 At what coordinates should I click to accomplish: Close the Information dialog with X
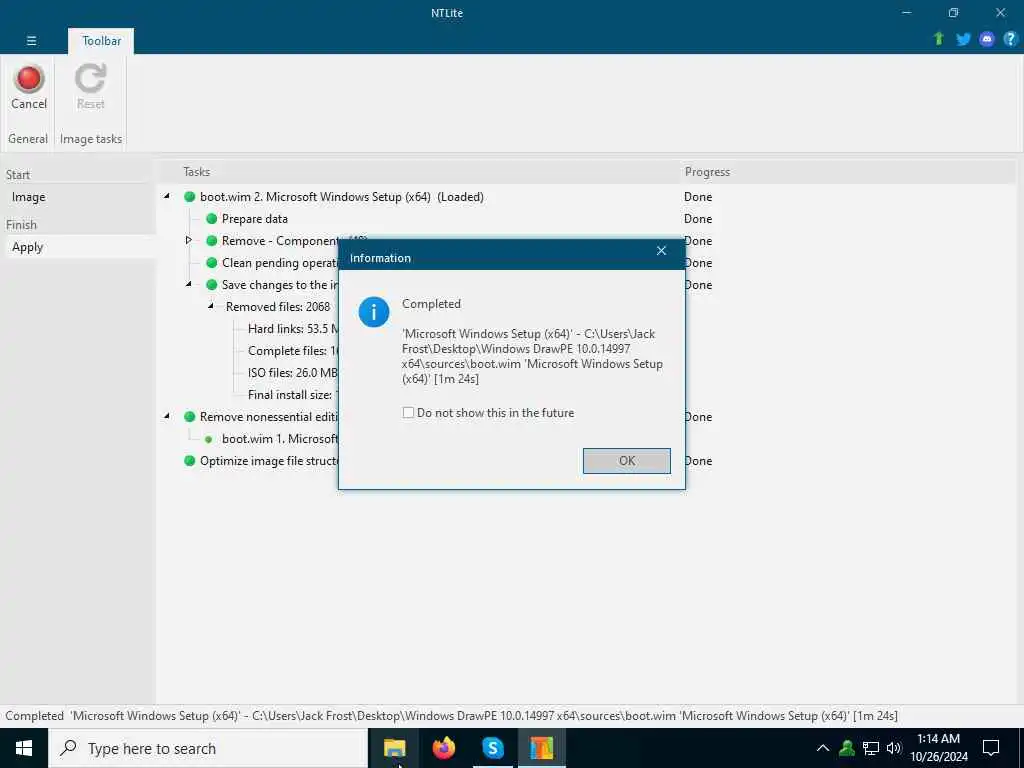[661, 251]
